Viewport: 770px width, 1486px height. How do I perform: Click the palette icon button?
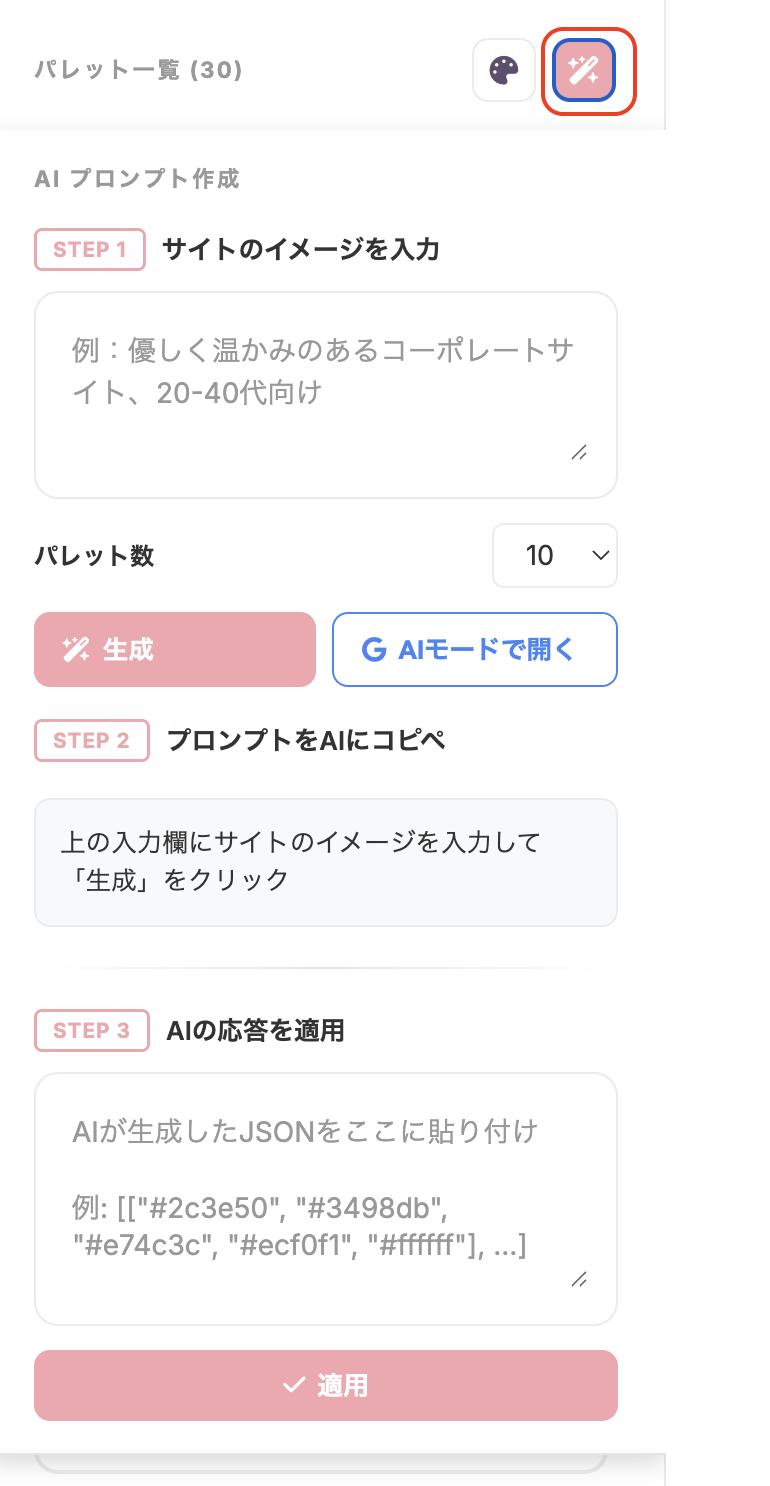pos(504,70)
